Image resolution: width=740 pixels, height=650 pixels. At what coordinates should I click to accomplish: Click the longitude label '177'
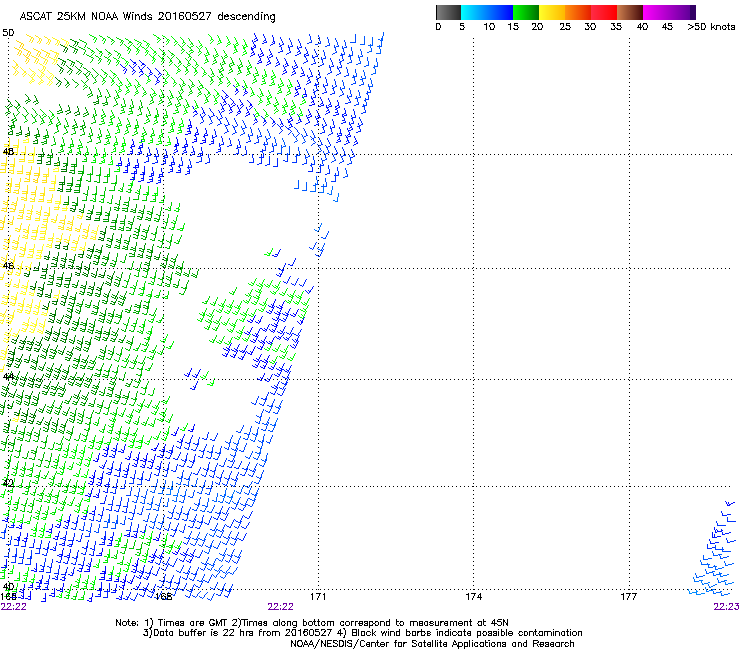(629, 597)
